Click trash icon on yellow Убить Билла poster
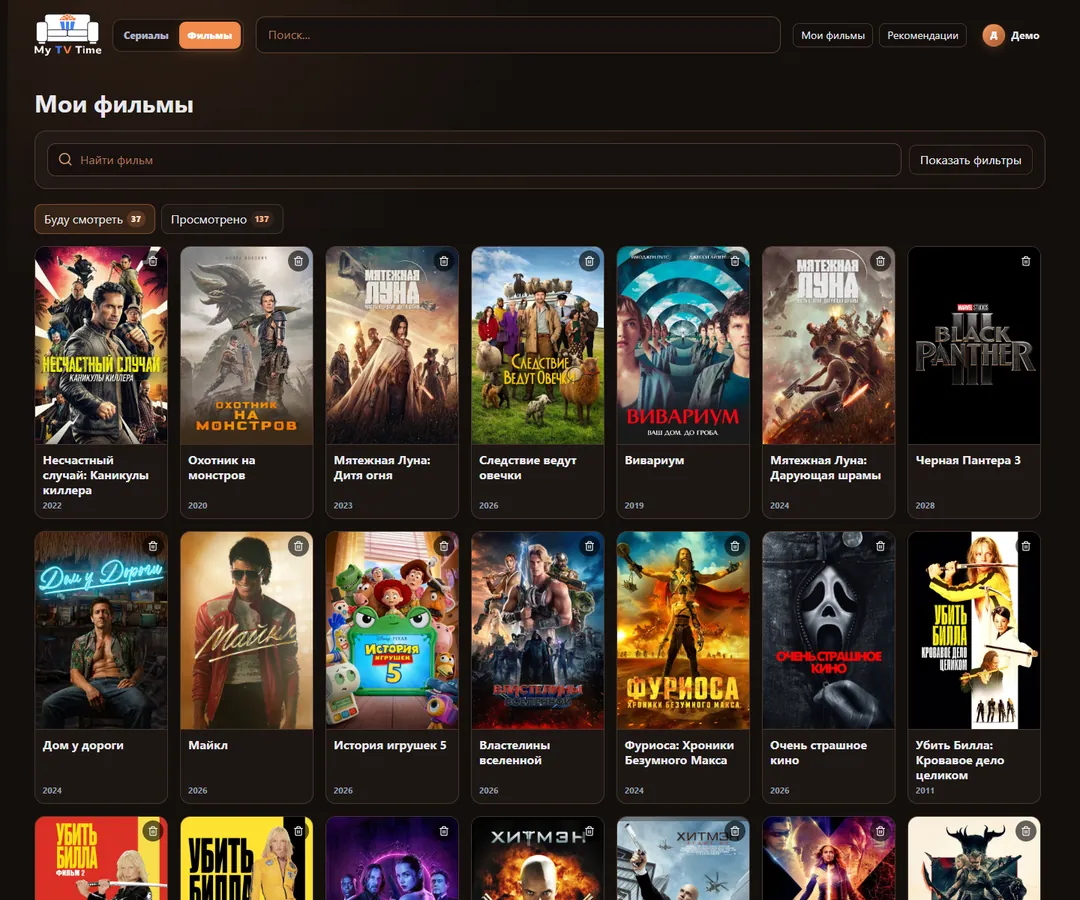Viewport: 1080px width, 900px height. pyautogui.click(x=298, y=831)
